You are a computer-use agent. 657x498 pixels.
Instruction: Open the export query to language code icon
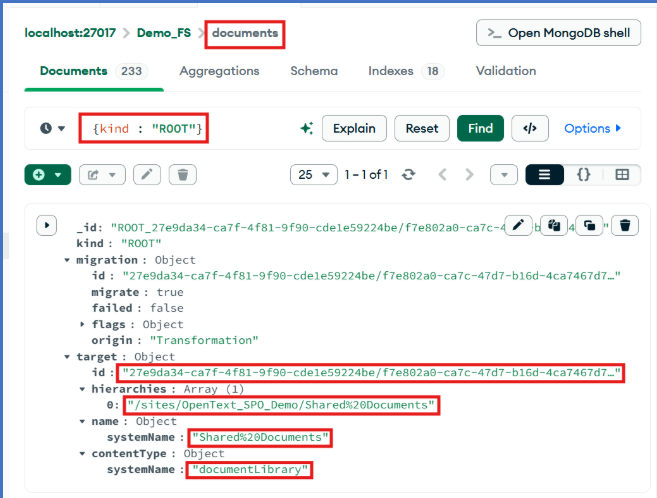click(530, 128)
